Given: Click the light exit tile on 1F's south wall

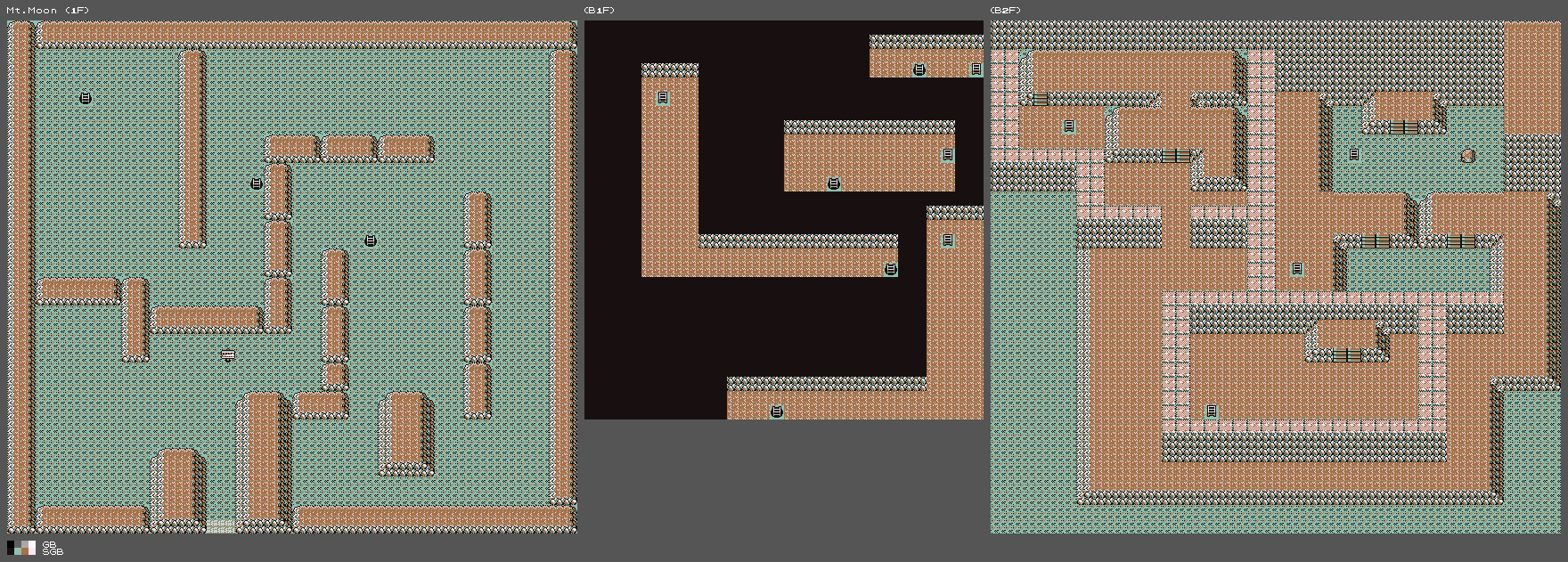Looking at the screenshot, I should [221, 526].
